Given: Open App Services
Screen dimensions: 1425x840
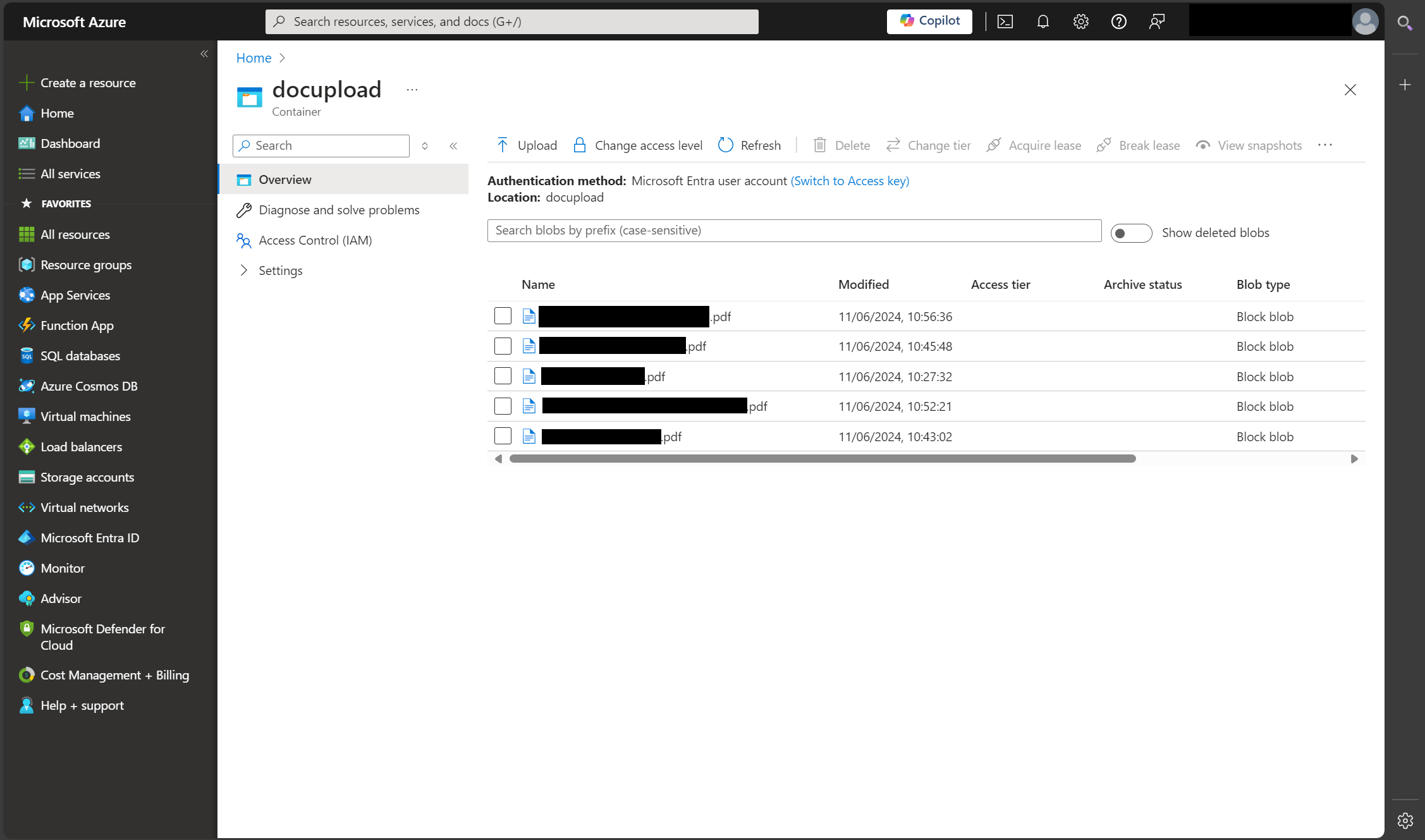Looking at the screenshot, I should (75, 295).
